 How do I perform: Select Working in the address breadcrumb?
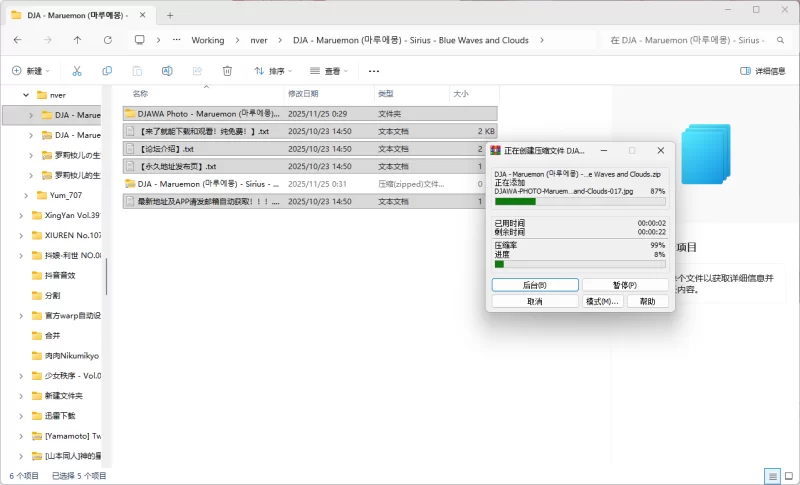pos(208,40)
